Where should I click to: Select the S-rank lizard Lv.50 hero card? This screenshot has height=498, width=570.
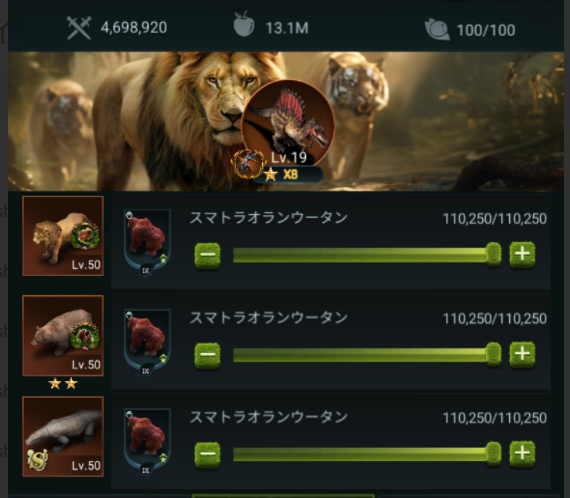point(63,437)
